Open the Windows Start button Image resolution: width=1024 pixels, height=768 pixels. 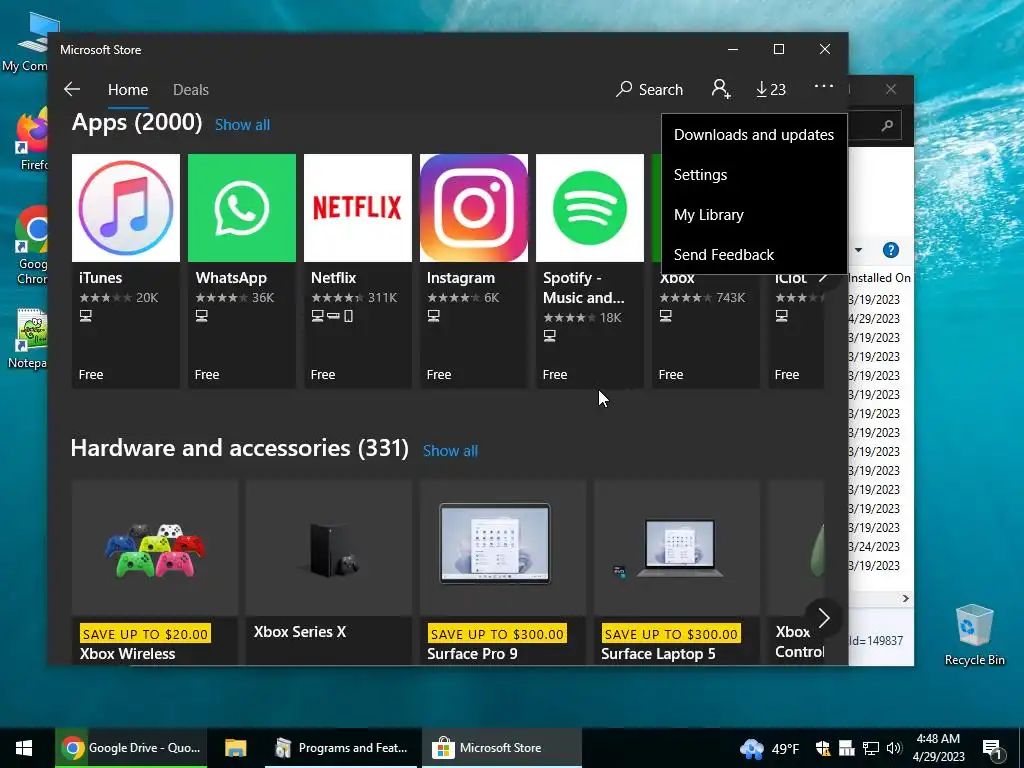coord(24,748)
